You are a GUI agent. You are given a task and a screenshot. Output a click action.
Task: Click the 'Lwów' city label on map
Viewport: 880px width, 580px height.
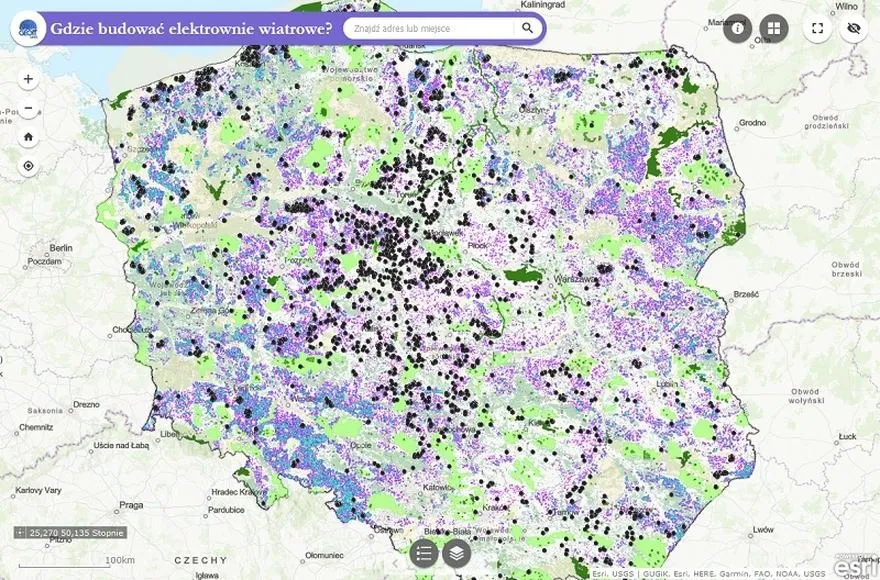pyautogui.click(x=763, y=529)
